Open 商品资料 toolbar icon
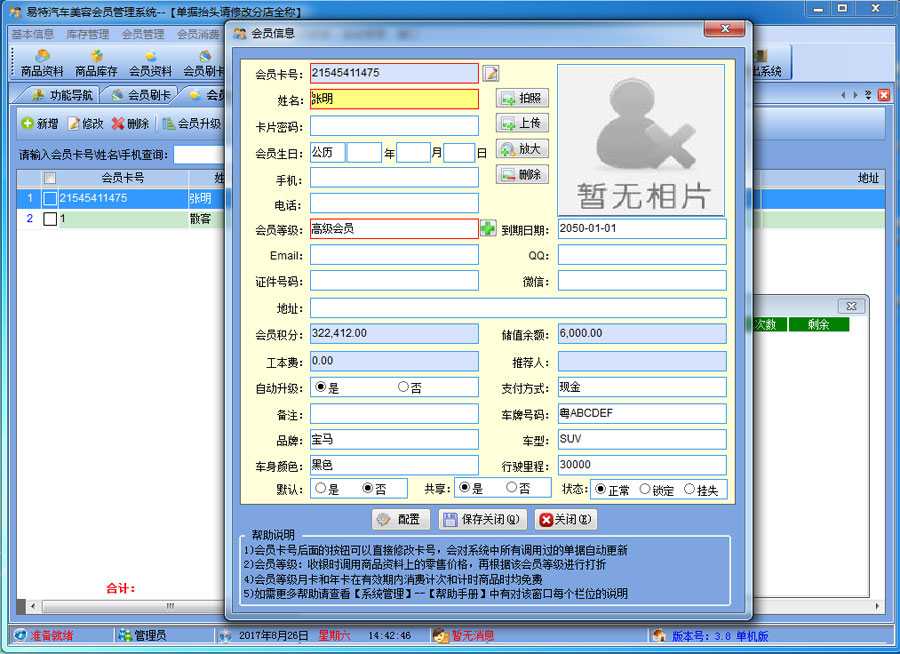The image size is (900, 654). tap(42, 64)
